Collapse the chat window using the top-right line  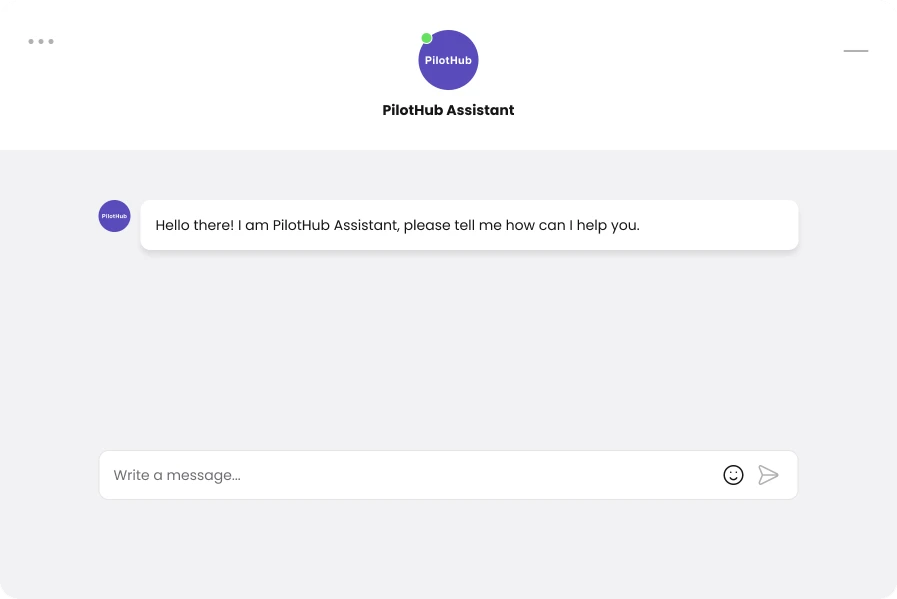[x=856, y=51]
